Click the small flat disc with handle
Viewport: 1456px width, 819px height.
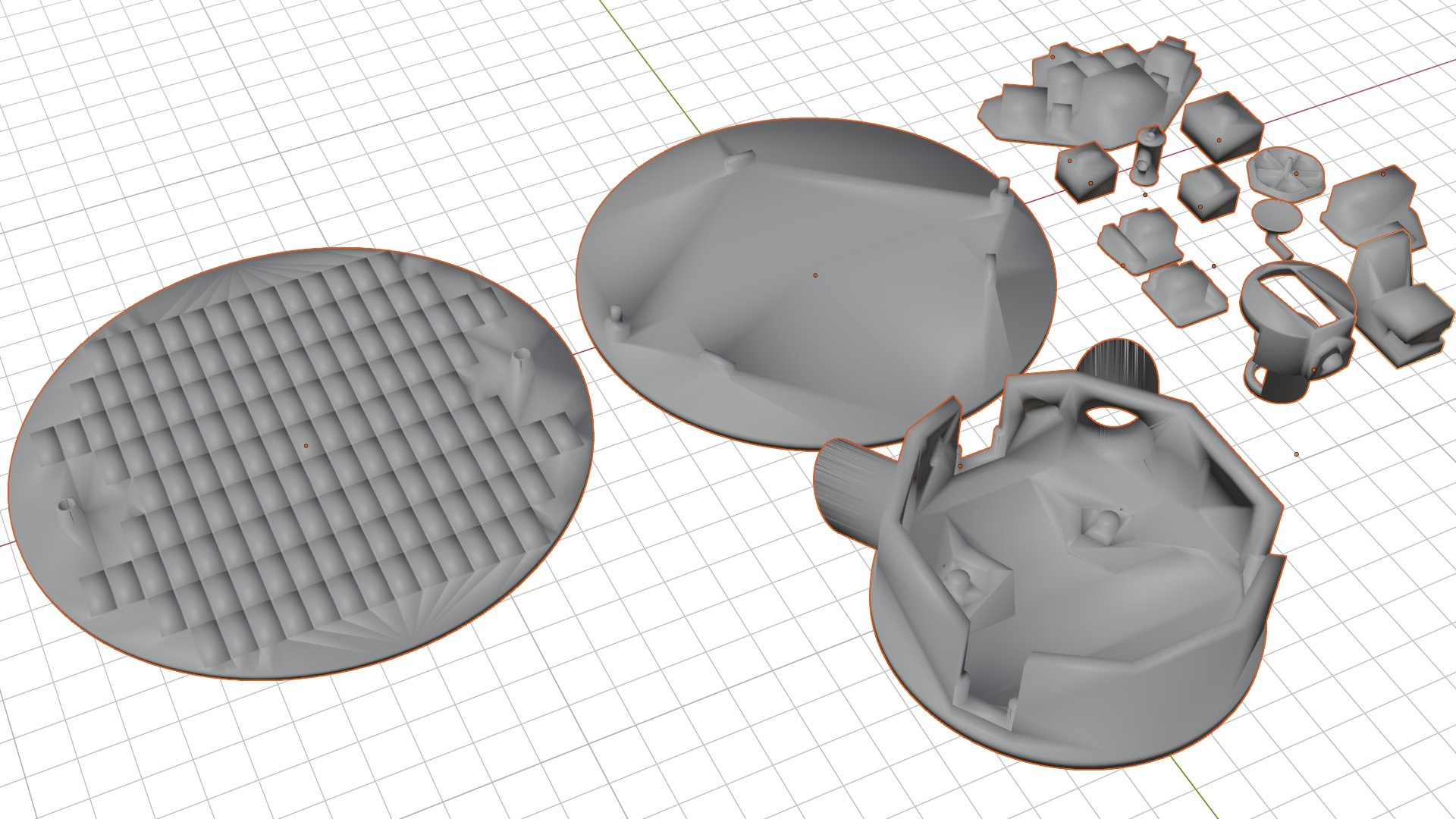click(1276, 215)
